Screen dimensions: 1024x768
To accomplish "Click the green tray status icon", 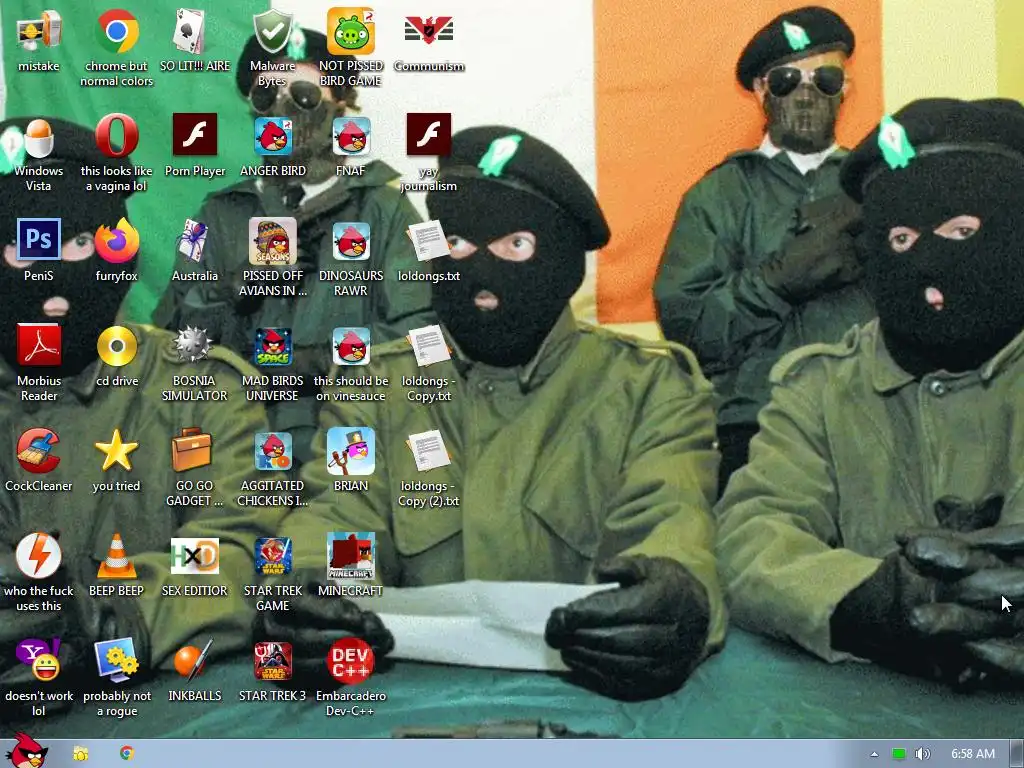I will pos(899,754).
